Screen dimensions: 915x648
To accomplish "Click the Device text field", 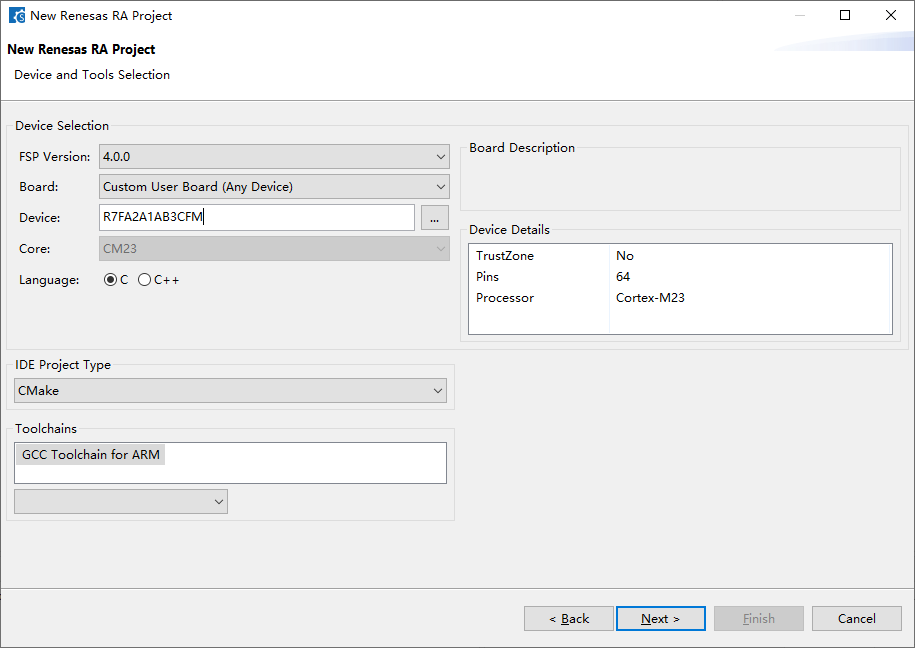I will point(257,217).
